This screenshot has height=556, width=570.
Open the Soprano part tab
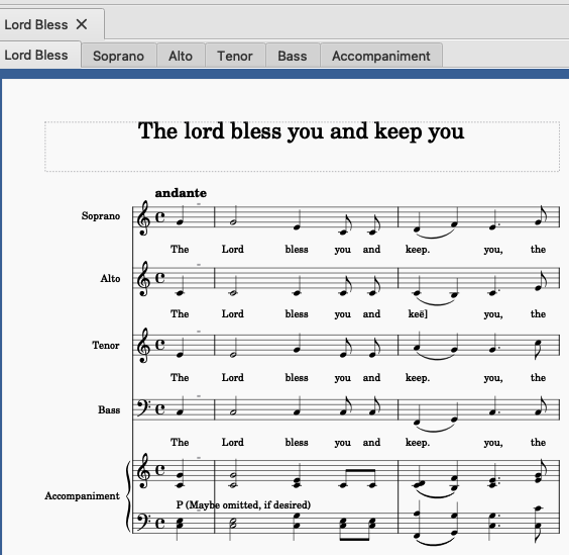coord(119,56)
